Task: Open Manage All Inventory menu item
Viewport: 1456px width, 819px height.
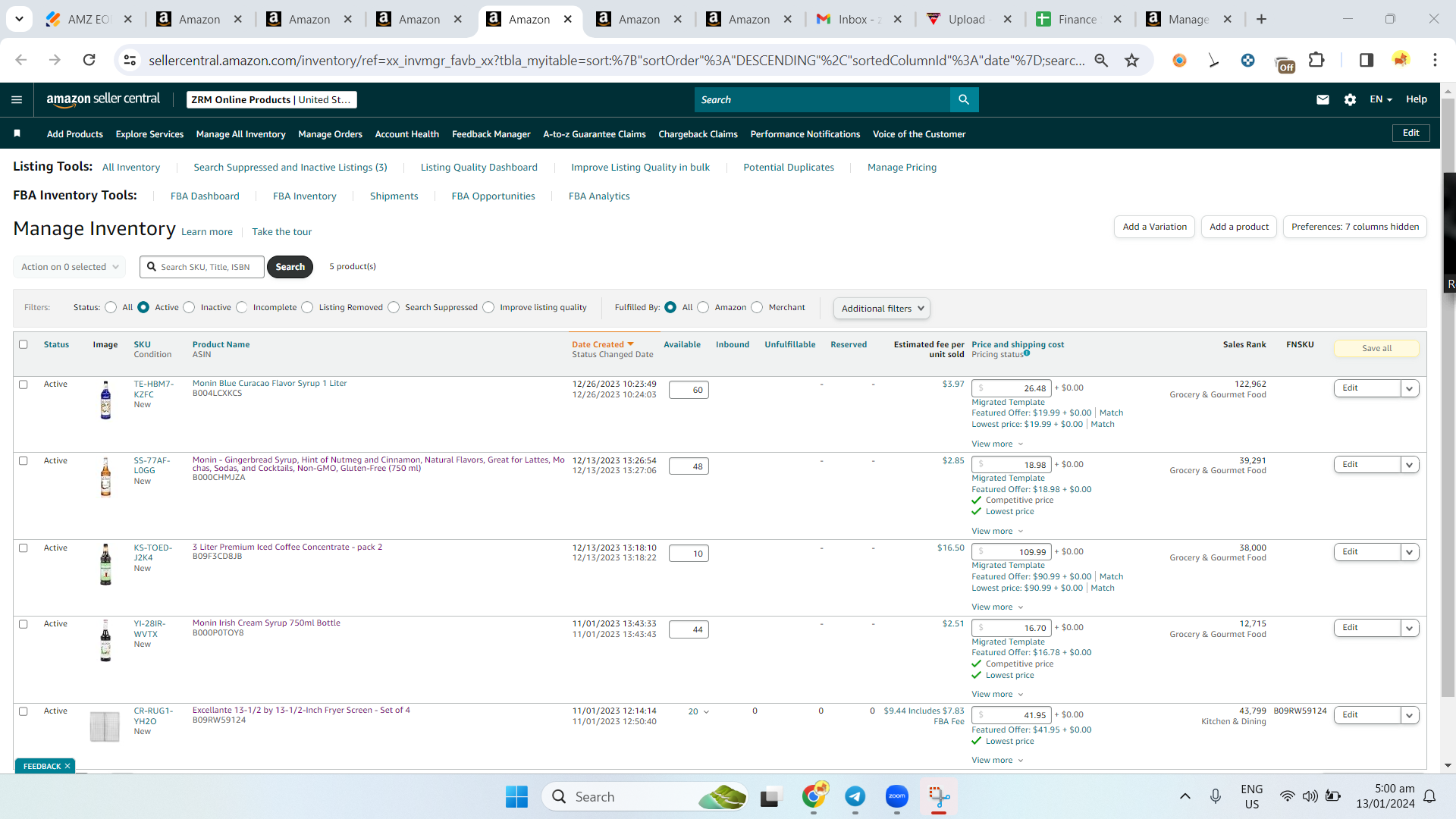Action: point(240,134)
